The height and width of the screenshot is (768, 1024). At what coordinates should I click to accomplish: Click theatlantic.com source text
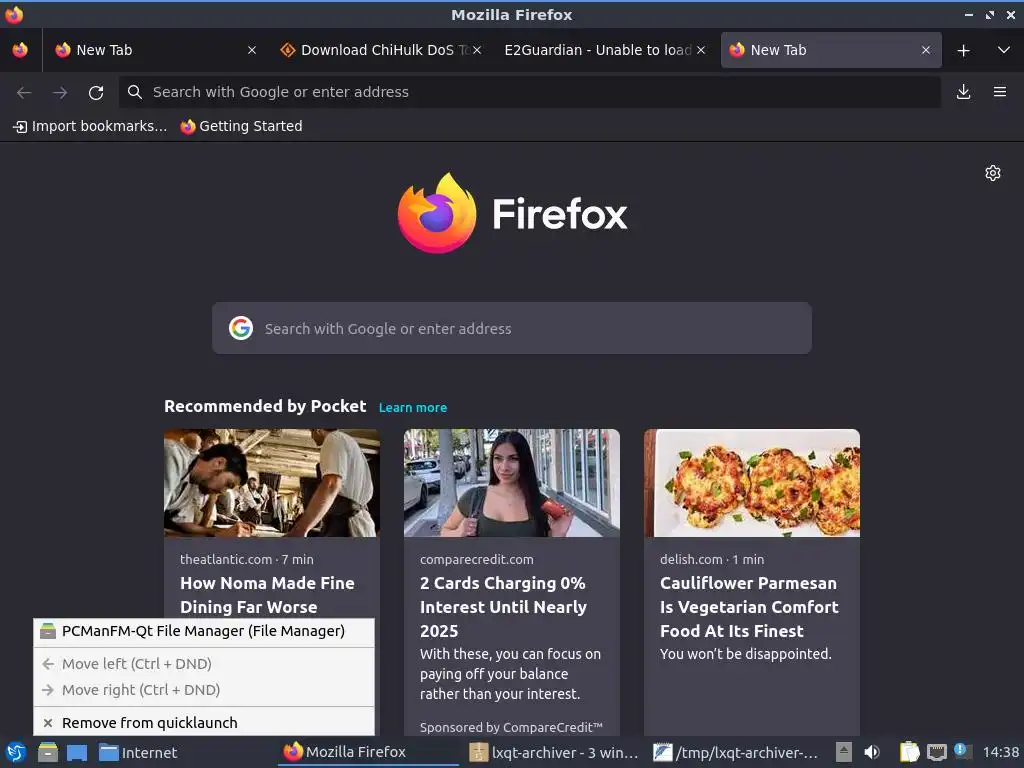coord(226,560)
